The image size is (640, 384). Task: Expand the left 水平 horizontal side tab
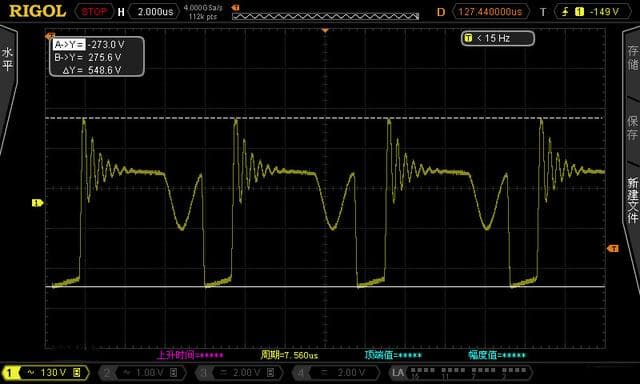[7, 59]
